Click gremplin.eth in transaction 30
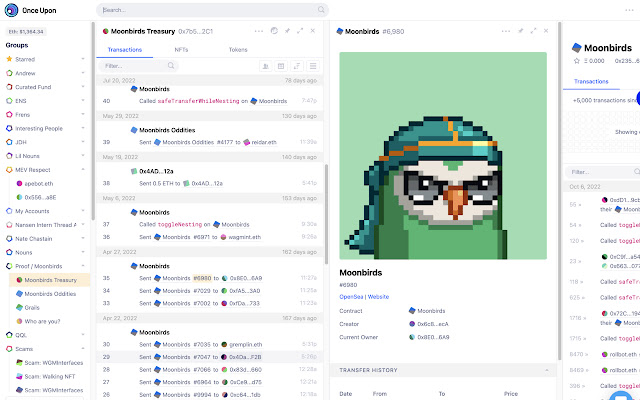The image size is (640, 400). 242,344
